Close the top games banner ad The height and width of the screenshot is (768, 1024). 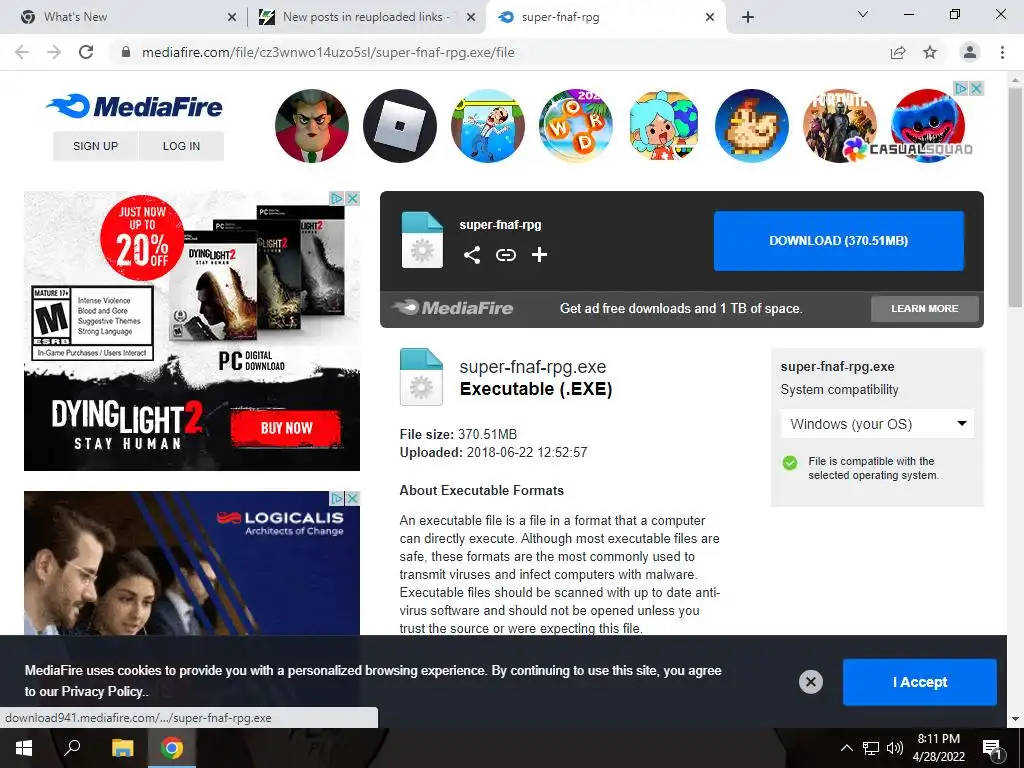976,88
